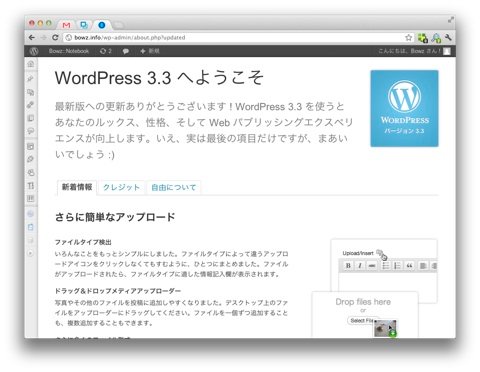The image size is (480, 372).
Task: Click the Italic I button in illustration
Action: point(360,266)
